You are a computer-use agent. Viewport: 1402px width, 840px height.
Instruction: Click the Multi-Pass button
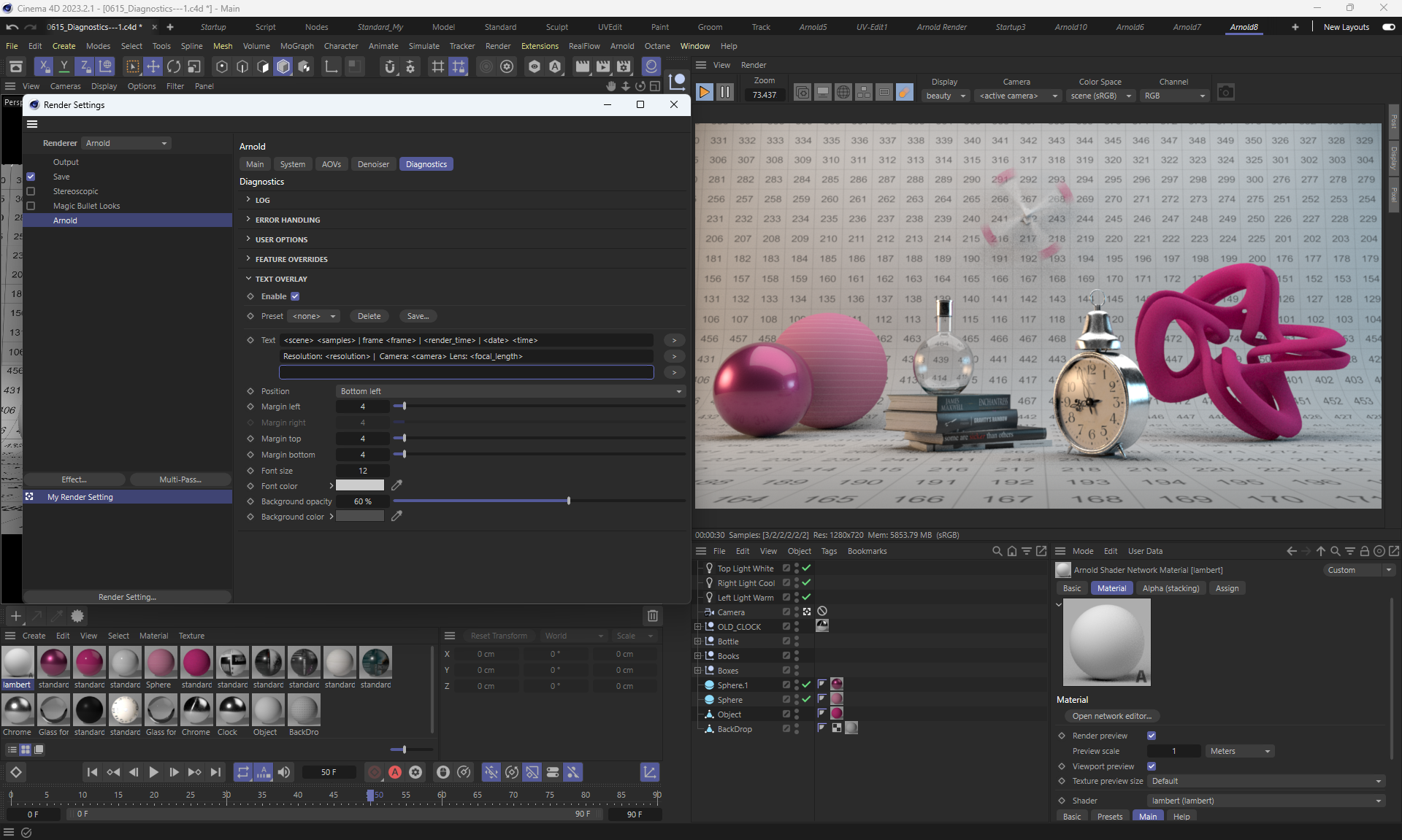(180, 479)
